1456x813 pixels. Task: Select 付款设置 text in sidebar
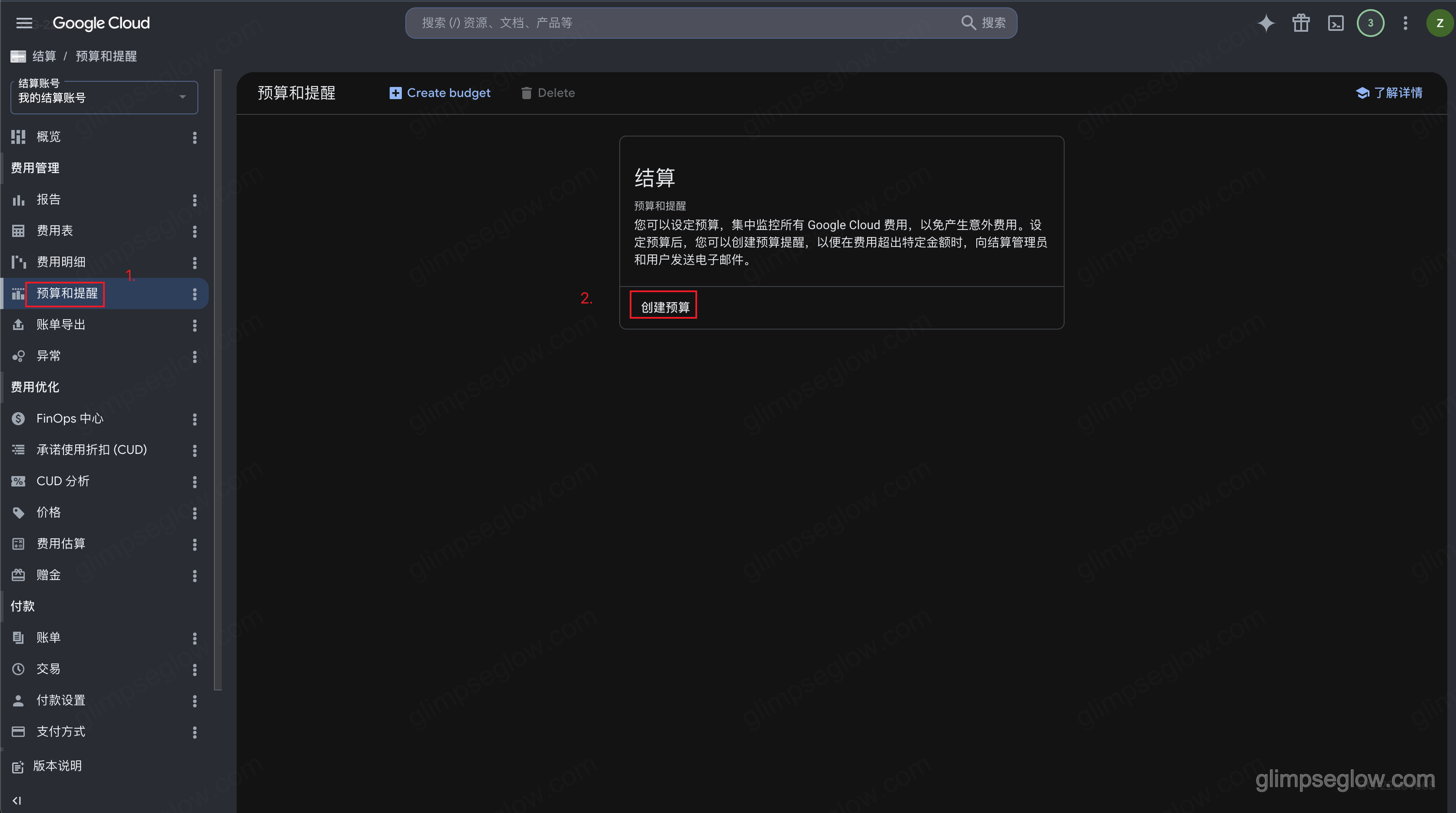click(x=61, y=700)
